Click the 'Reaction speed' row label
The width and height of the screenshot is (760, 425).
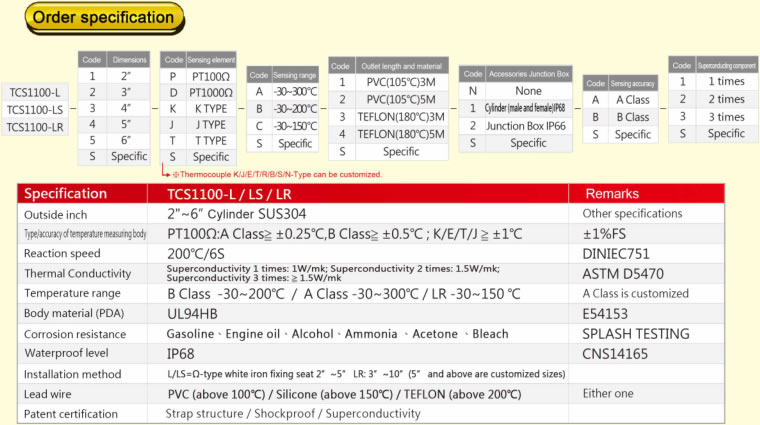point(62,253)
